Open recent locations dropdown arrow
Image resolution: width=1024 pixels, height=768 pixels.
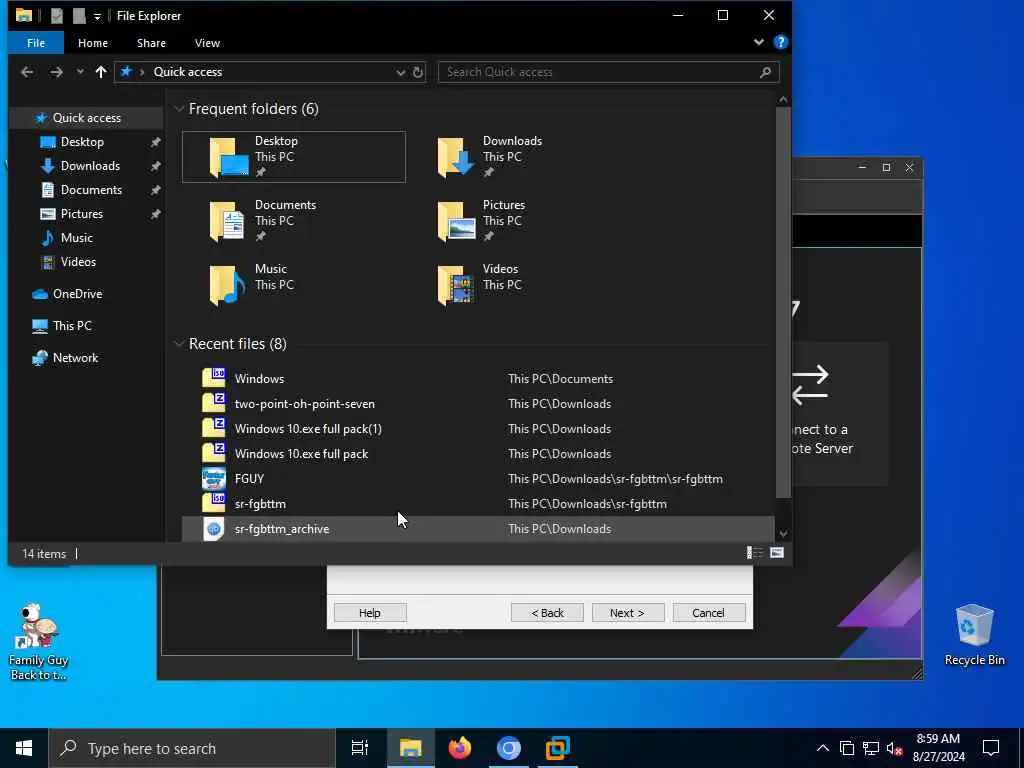tap(80, 72)
